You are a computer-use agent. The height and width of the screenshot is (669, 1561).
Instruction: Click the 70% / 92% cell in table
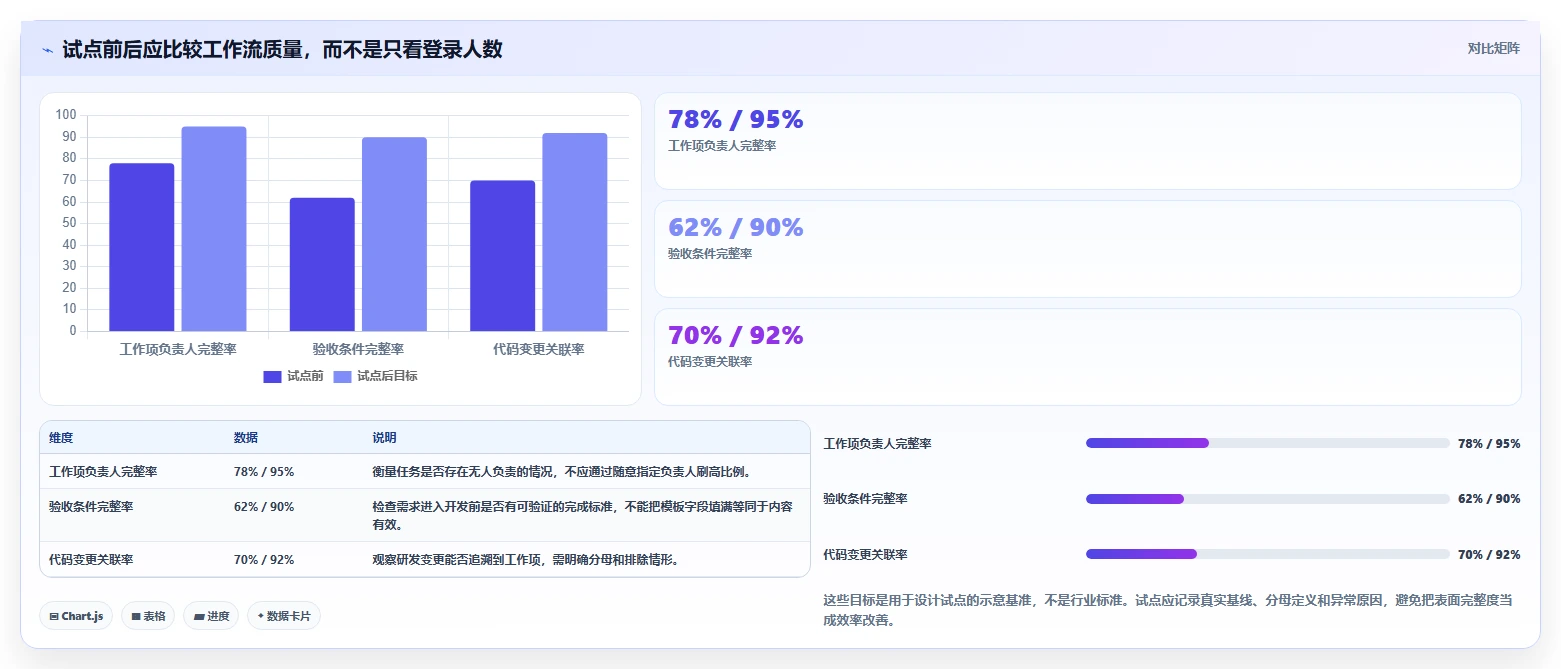(x=264, y=560)
